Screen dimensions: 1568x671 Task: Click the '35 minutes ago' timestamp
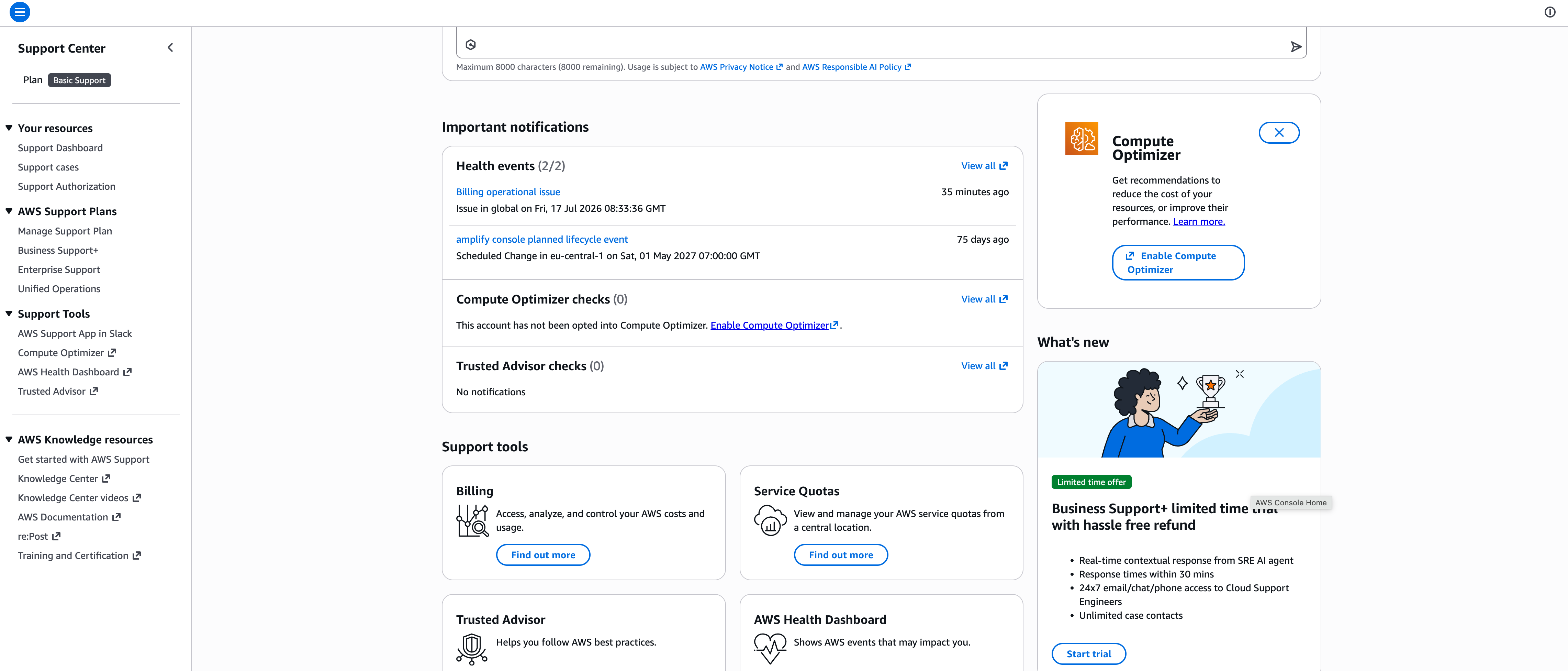coord(975,192)
